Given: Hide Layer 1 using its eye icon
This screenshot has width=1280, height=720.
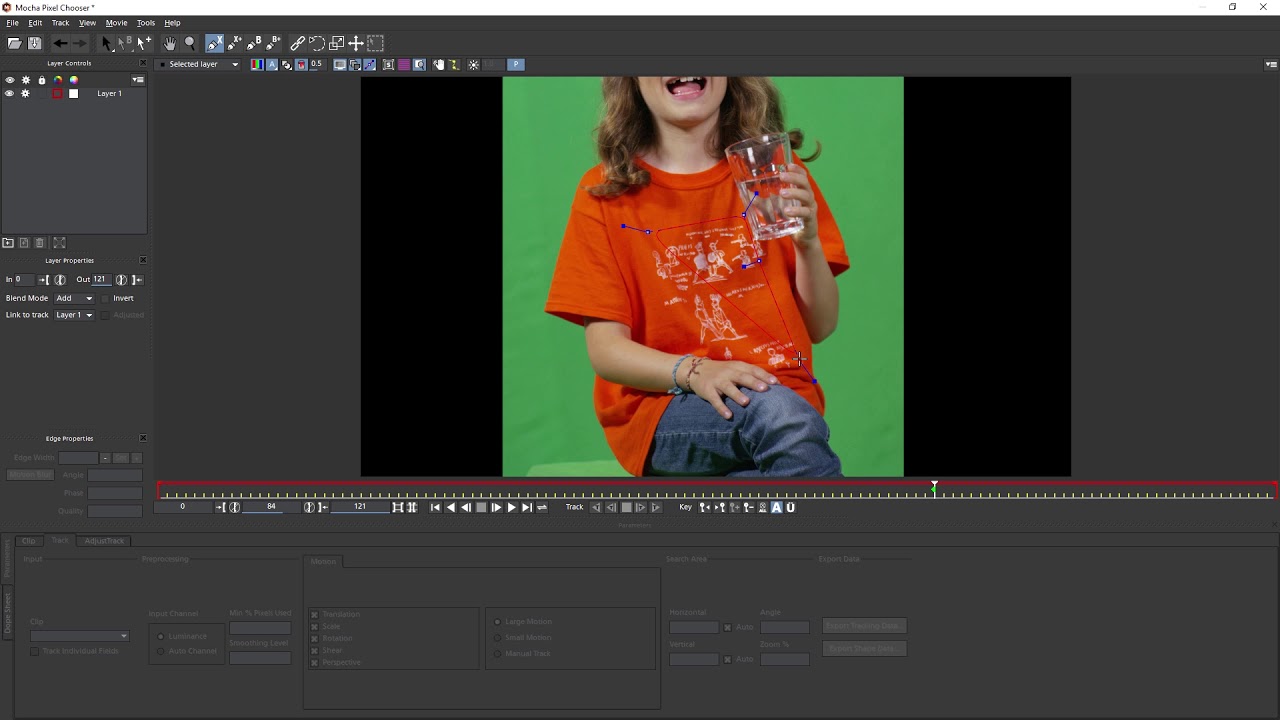Looking at the screenshot, I should point(9,93).
